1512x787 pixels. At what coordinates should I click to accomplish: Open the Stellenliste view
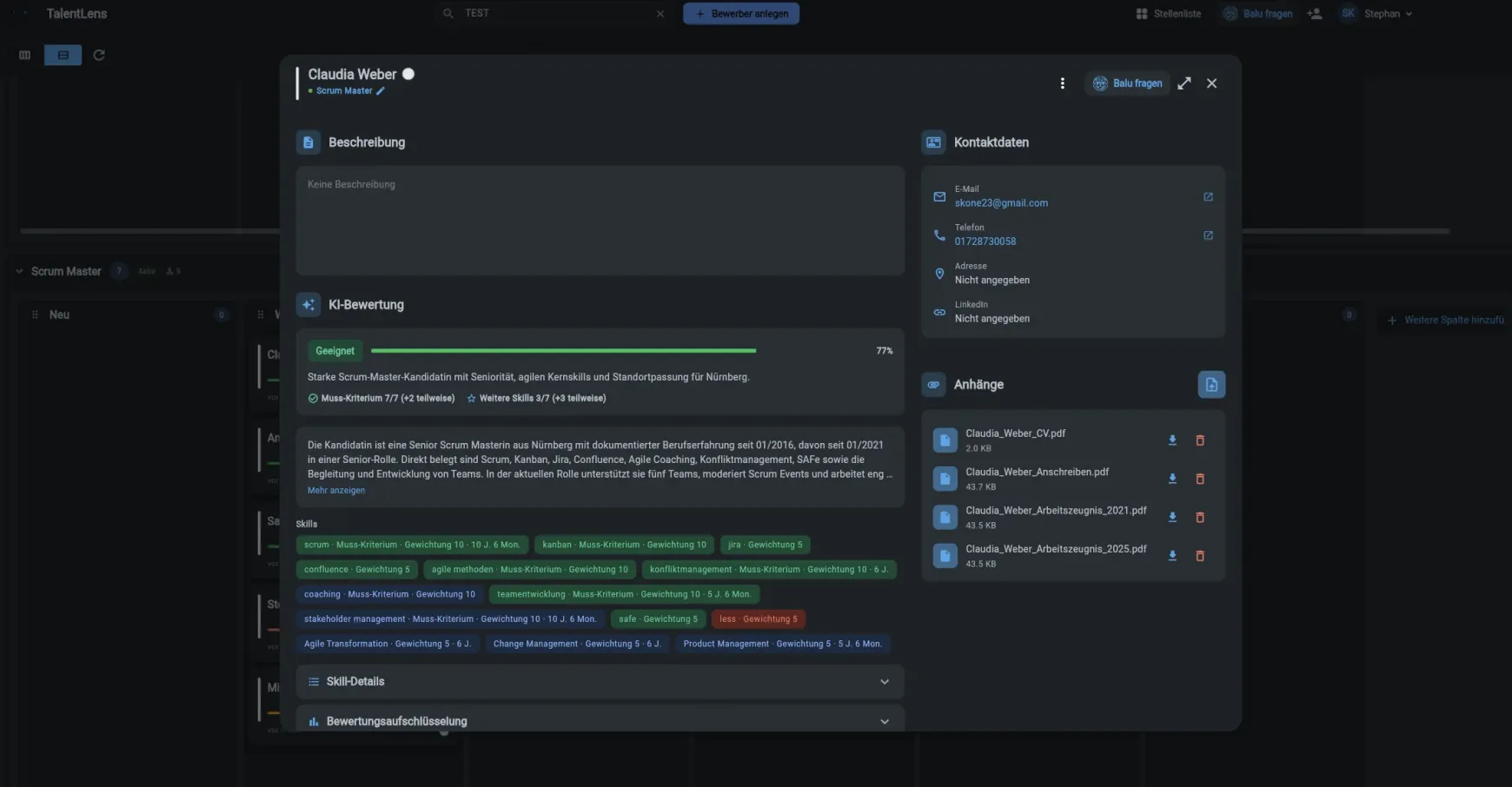tap(1169, 14)
